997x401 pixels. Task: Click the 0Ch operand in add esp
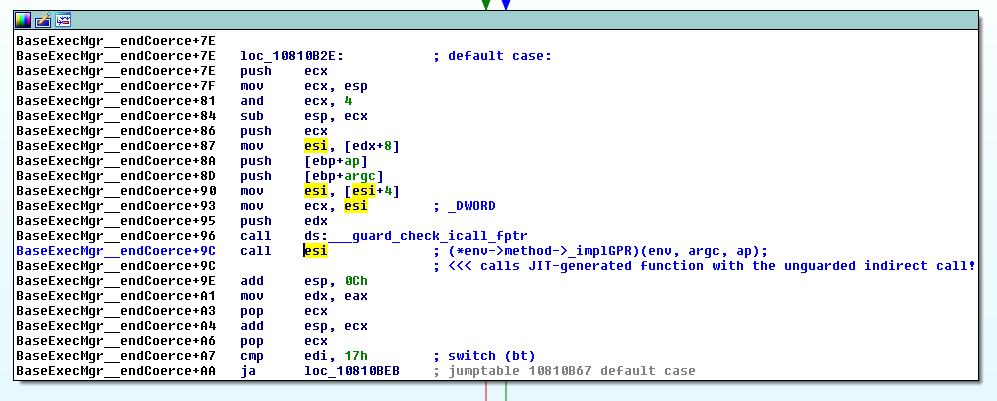click(x=356, y=281)
